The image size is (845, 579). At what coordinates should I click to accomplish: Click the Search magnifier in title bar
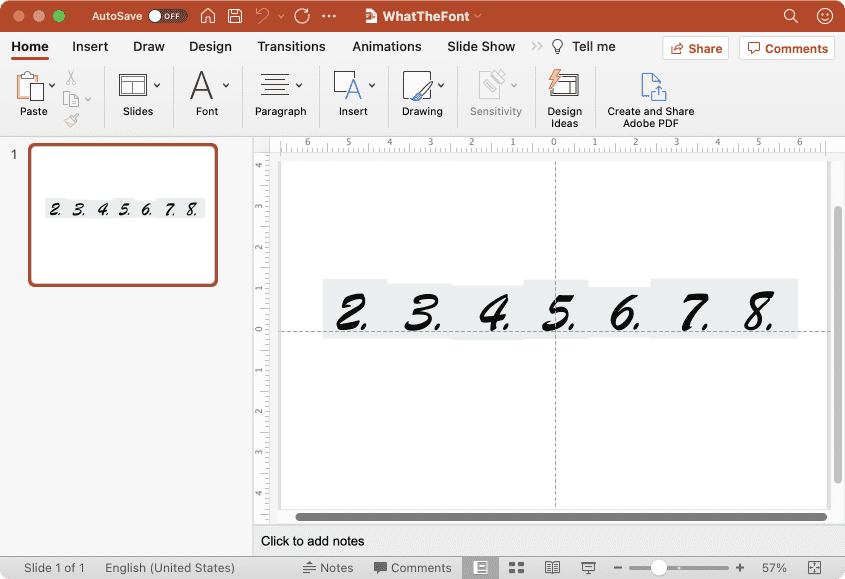click(x=790, y=17)
